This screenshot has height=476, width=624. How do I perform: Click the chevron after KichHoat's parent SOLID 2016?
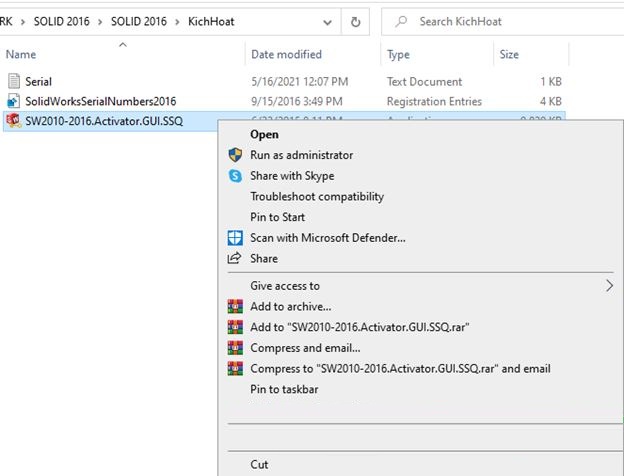pos(177,22)
